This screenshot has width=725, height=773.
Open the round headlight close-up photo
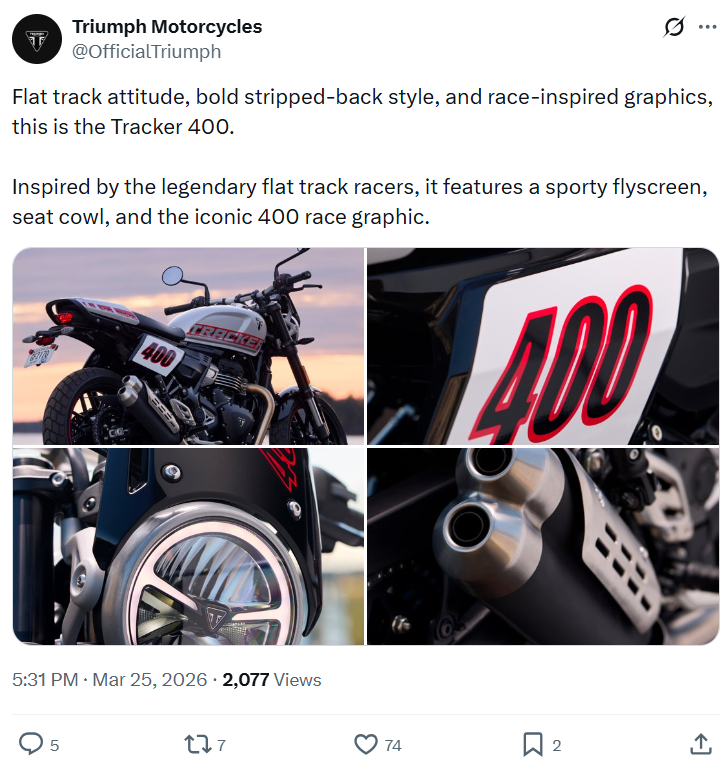tap(188, 546)
